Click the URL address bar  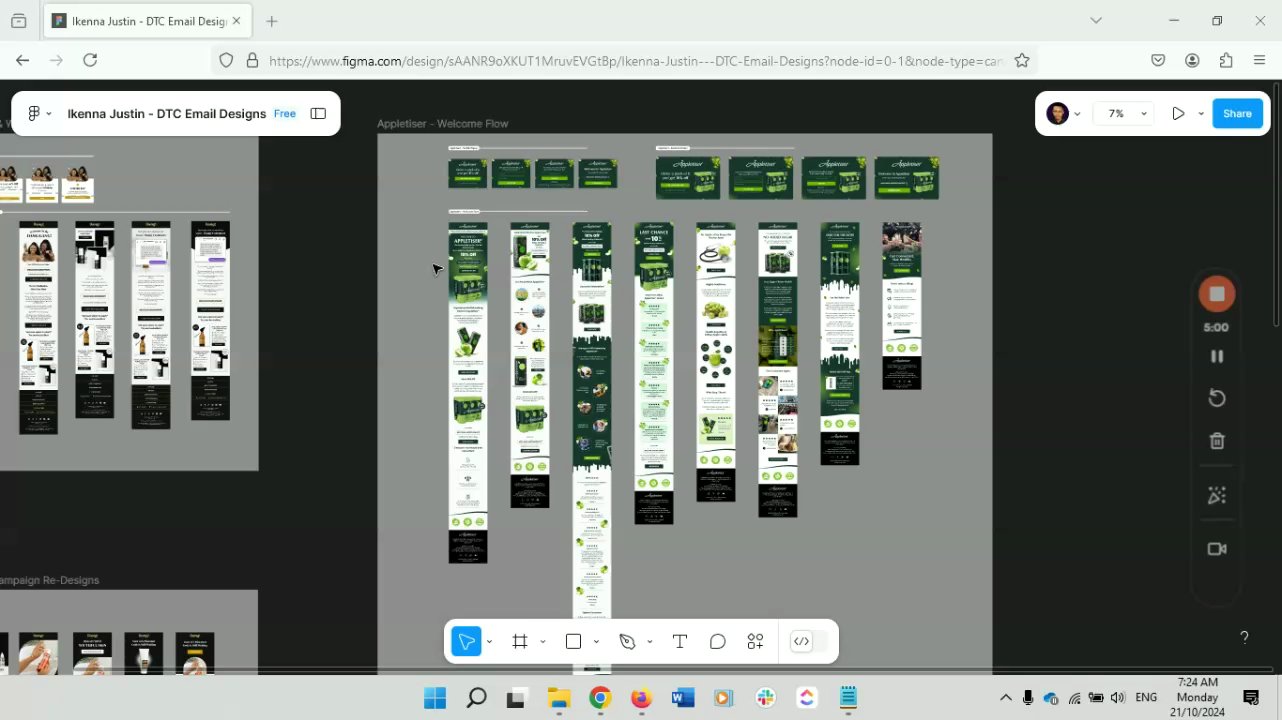(635, 61)
